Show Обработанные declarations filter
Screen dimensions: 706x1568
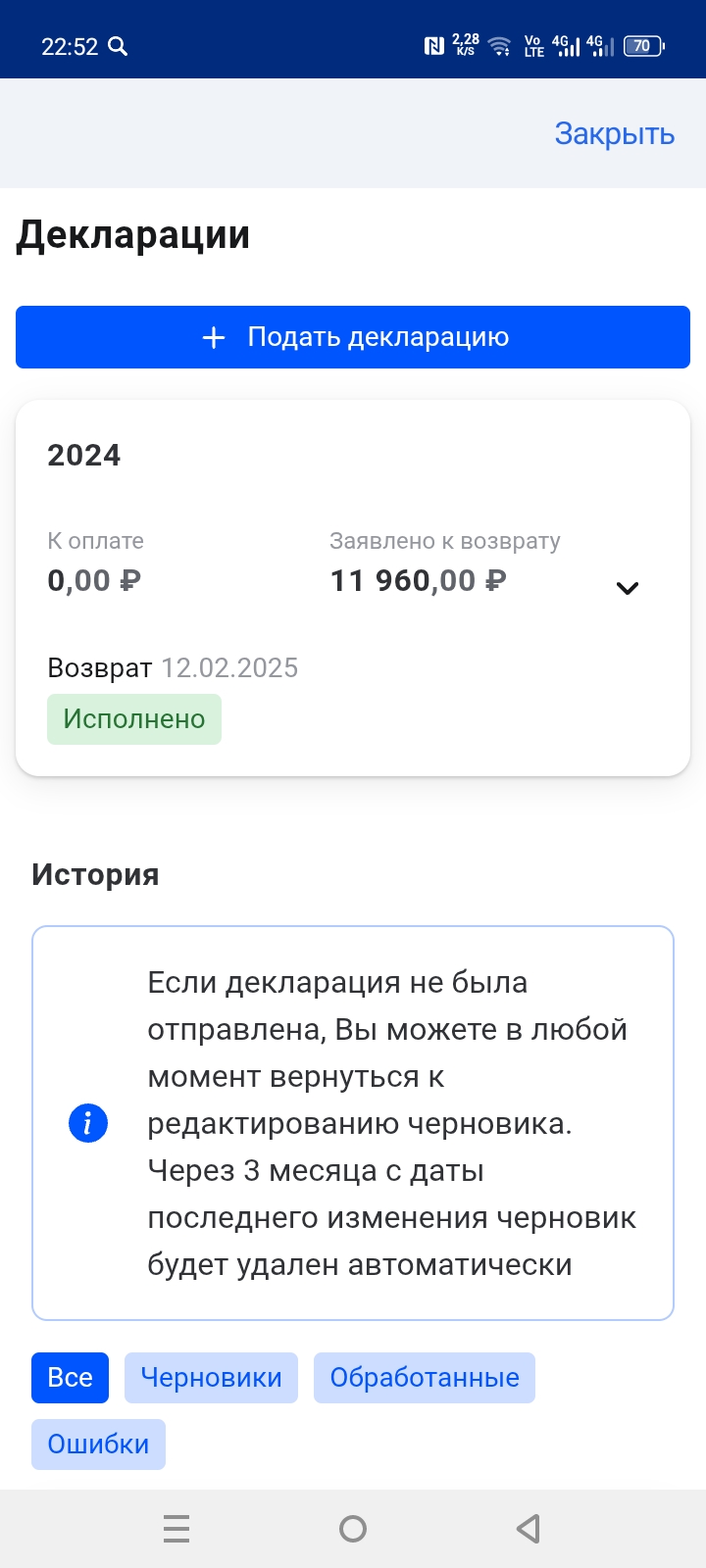coord(425,1378)
